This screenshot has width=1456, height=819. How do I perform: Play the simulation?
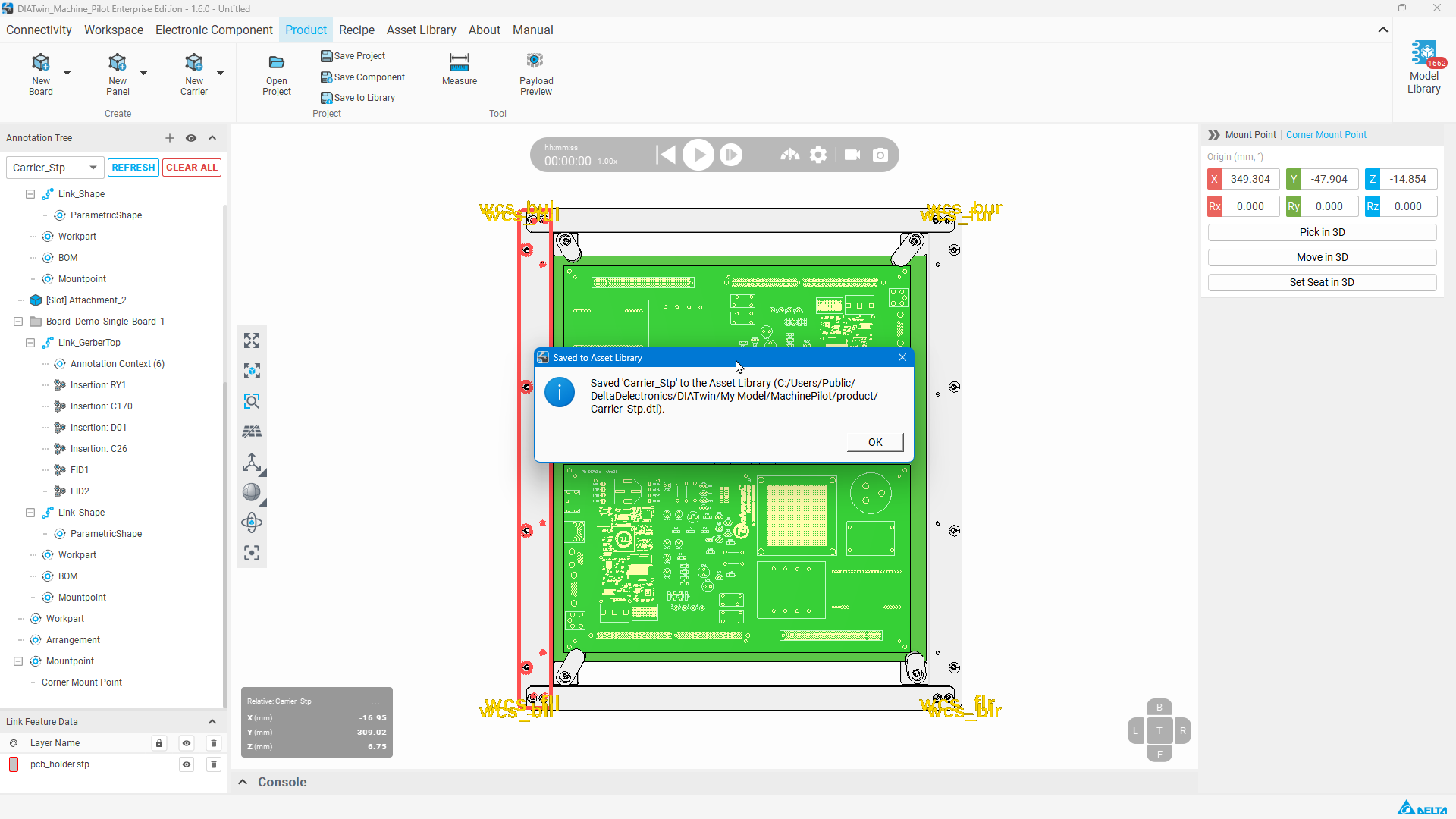(x=698, y=155)
